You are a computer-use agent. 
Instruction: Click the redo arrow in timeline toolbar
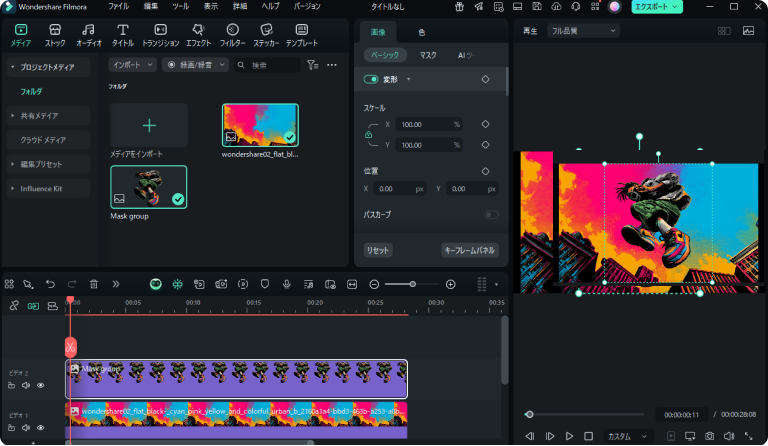pyautogui.click(x=72, y=284)
